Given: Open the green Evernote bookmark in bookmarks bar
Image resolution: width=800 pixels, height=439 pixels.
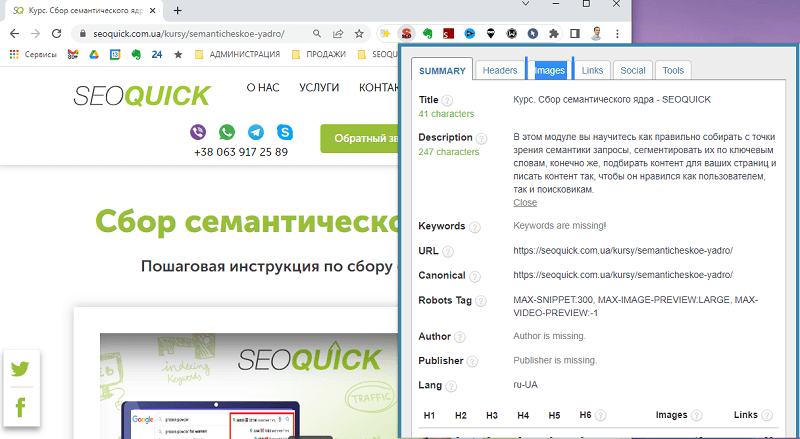Looking at the screenshot, I should pos(136,54).
